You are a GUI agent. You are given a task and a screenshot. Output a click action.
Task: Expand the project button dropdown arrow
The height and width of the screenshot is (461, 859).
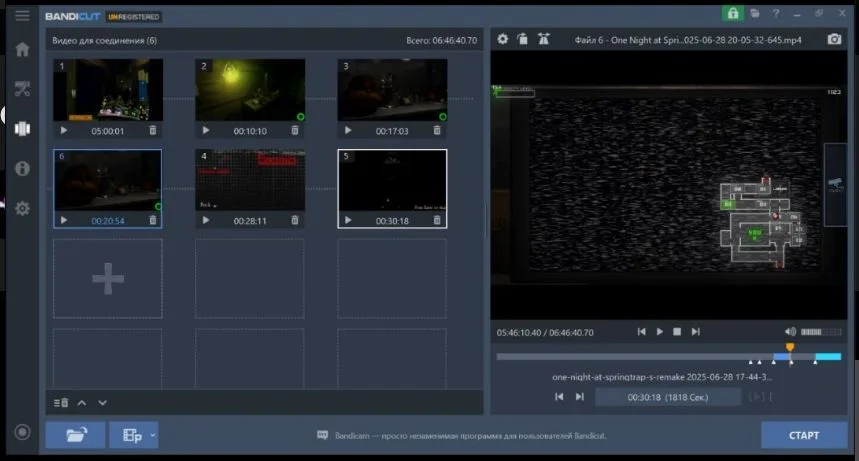click(153, 435)
